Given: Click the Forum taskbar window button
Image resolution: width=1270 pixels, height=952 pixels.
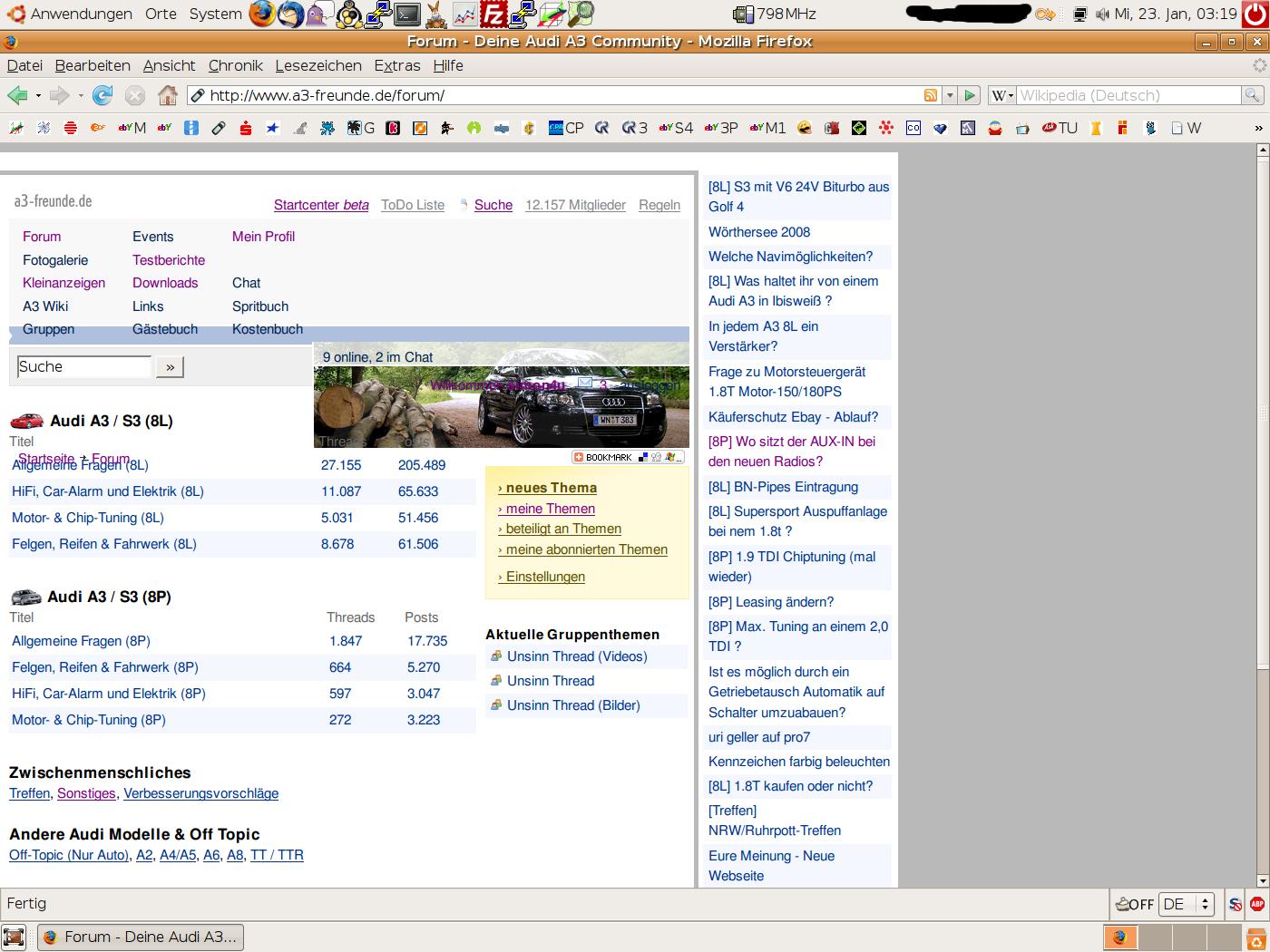Looking at the screenshot, I should point(141,937).
